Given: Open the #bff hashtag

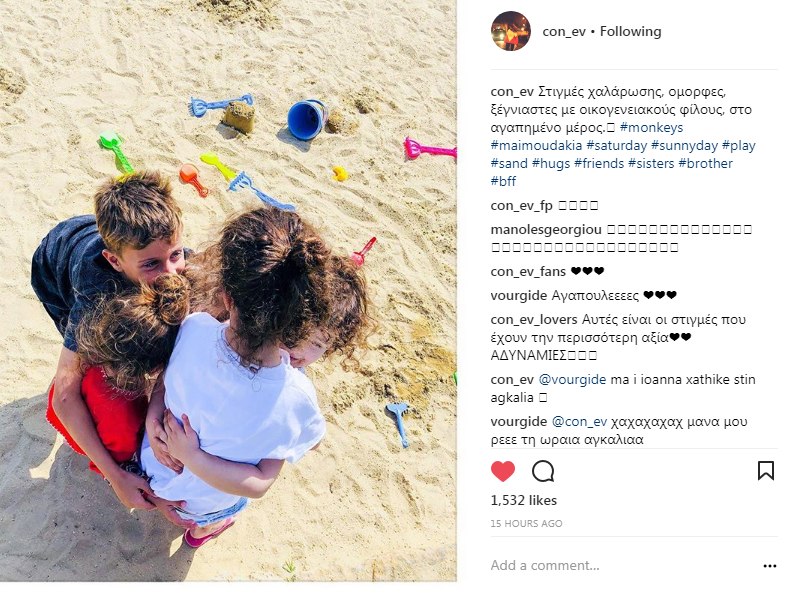Looking at the screenshot, I should tap(503, 181).
